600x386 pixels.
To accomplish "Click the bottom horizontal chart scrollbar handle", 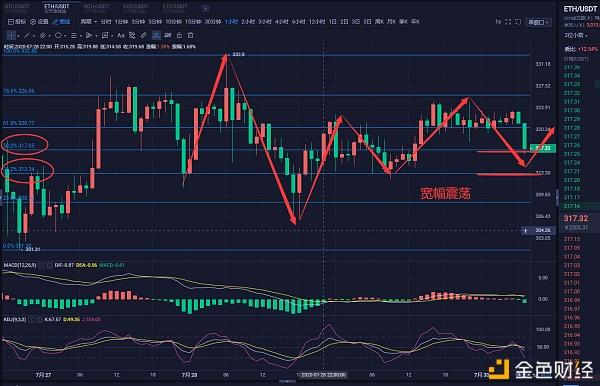I will click(287, 381).
